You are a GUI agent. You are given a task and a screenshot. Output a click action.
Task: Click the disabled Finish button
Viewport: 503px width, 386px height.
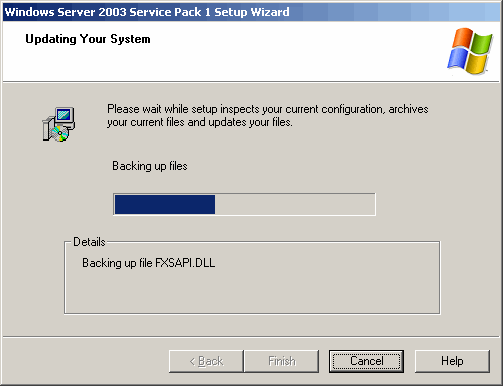coord(282,361)
